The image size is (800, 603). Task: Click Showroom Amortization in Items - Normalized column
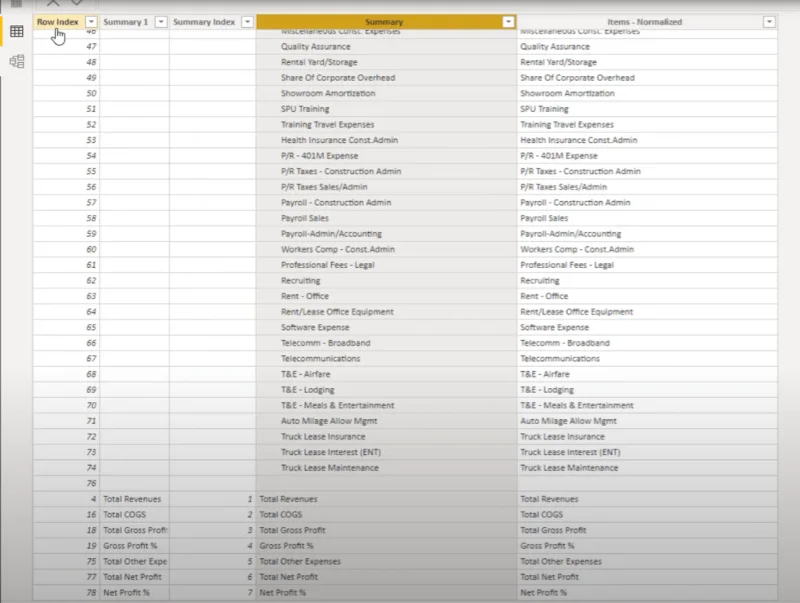click(567, 93)
